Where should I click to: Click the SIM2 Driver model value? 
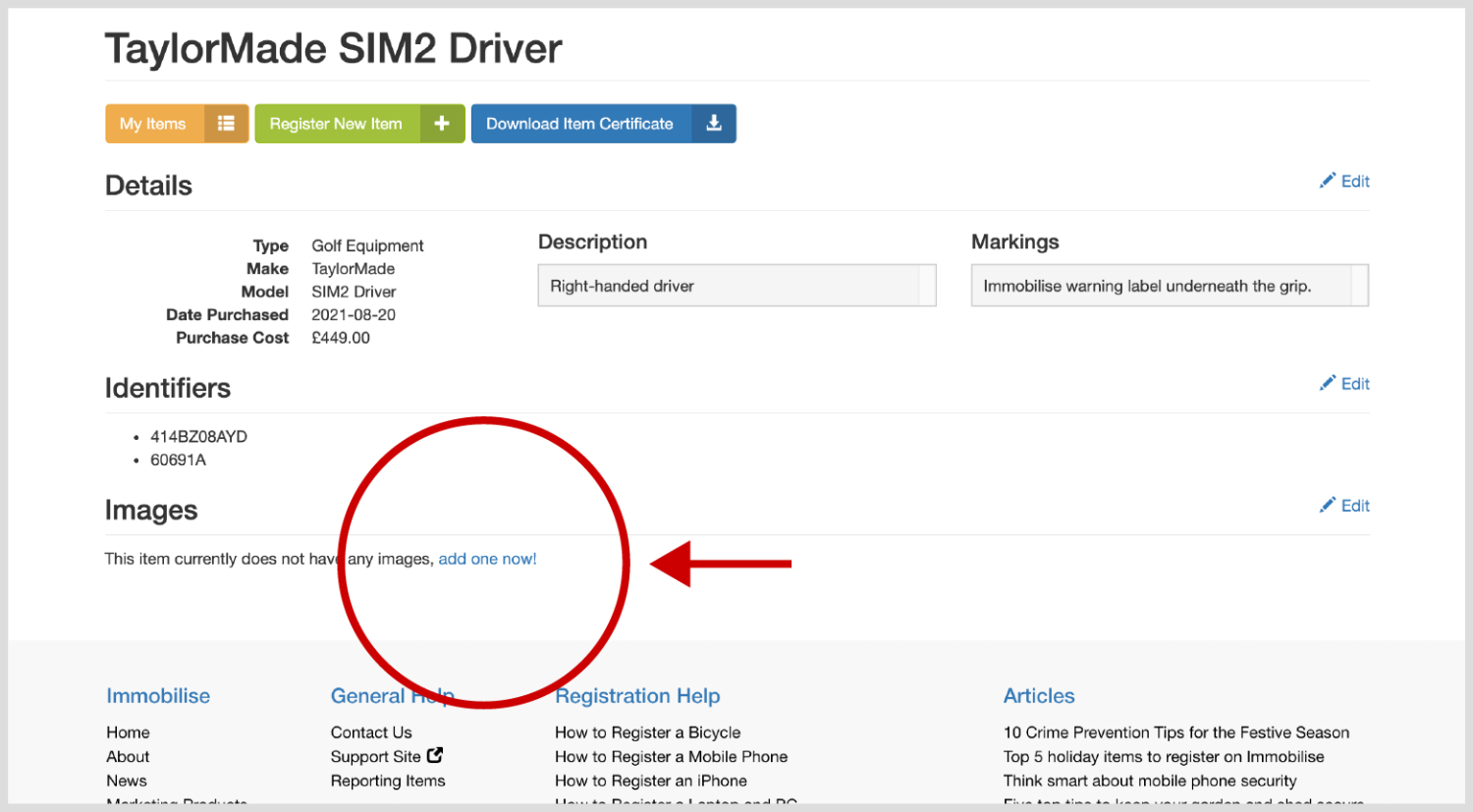[354, 292]
